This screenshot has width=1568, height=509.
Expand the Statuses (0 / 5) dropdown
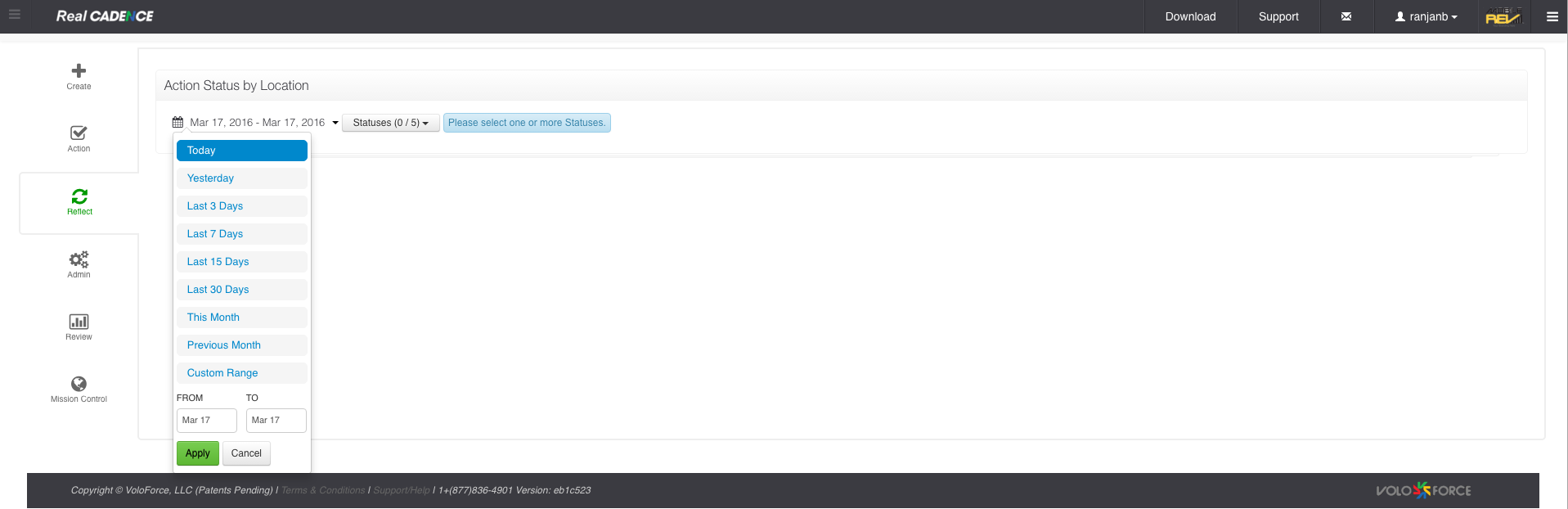click(390, 123)
